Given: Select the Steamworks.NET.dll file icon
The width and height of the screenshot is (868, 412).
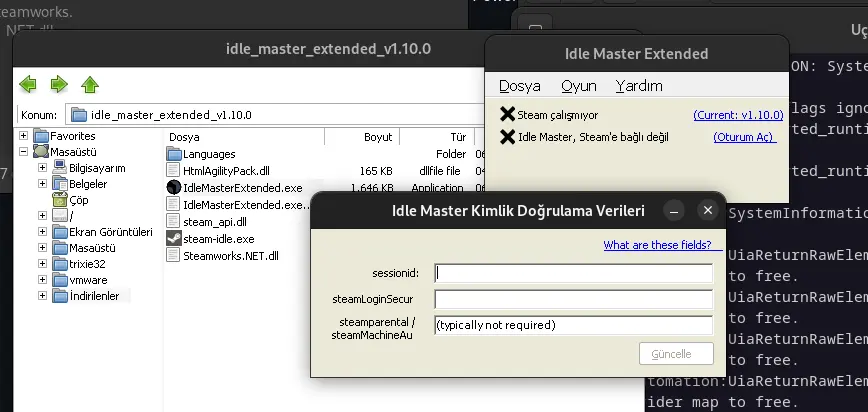Looking at the screenshot, I should (174, 256).
